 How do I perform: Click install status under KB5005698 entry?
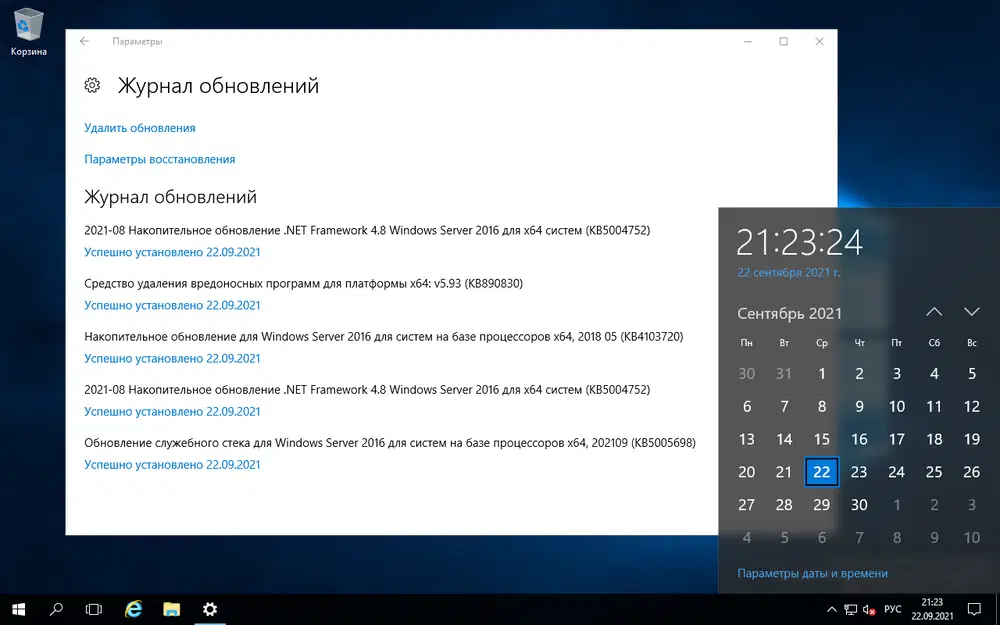click(x=172, y=465)
